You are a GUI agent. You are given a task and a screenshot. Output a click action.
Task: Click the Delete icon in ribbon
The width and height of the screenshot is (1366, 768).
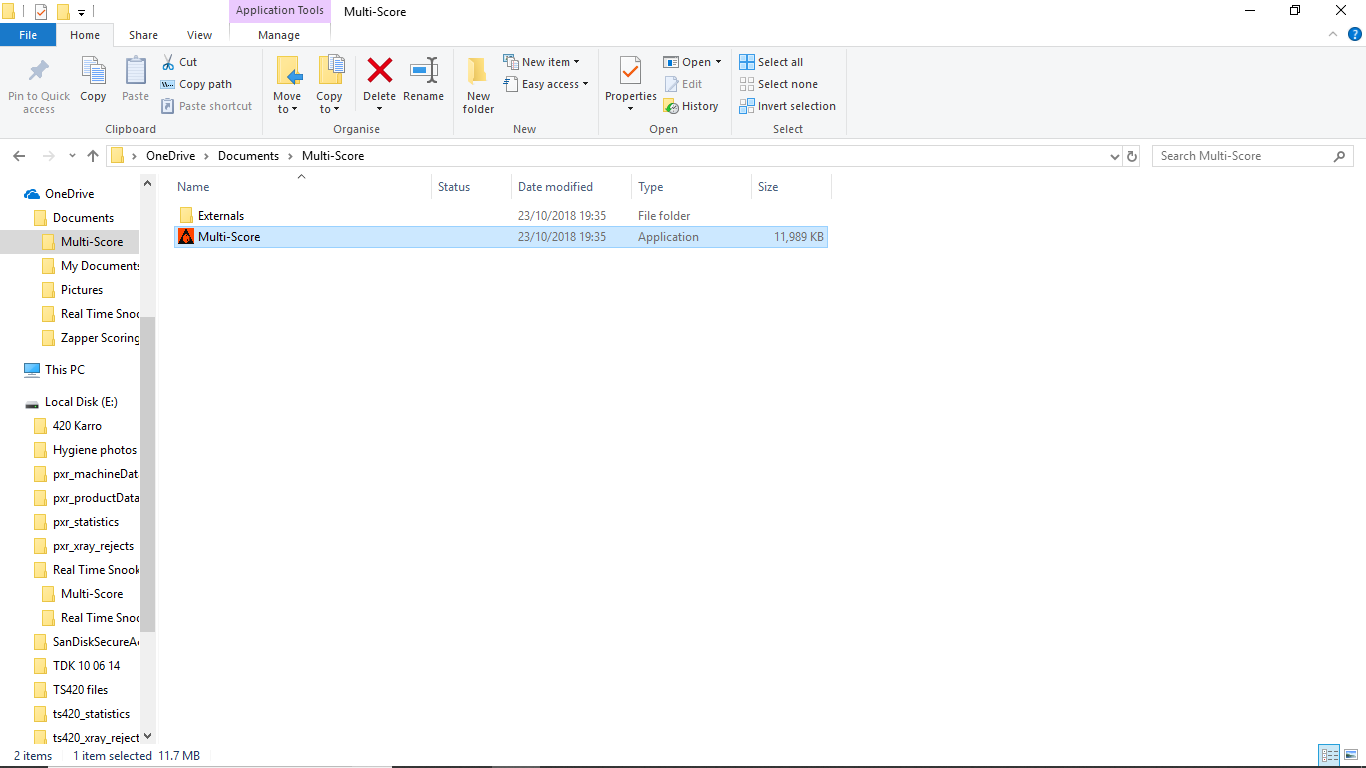[x=379, y=72]
